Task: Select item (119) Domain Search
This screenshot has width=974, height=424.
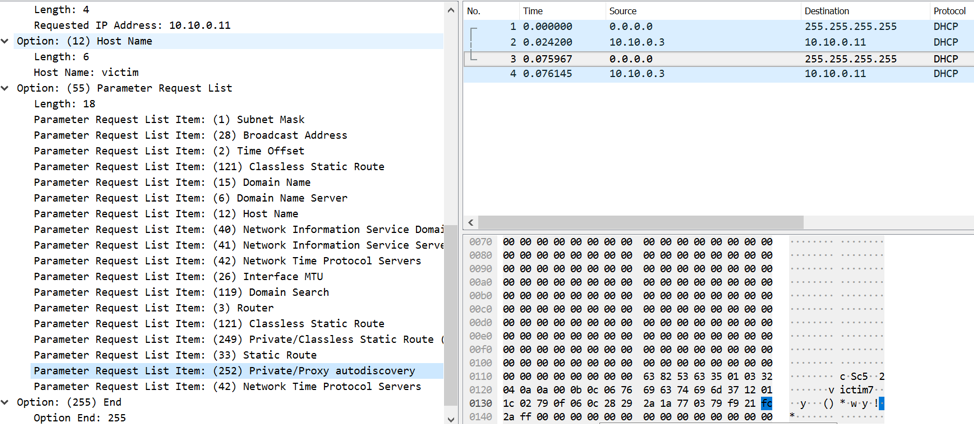Action: pyautogui.click(x=181, y=292)
